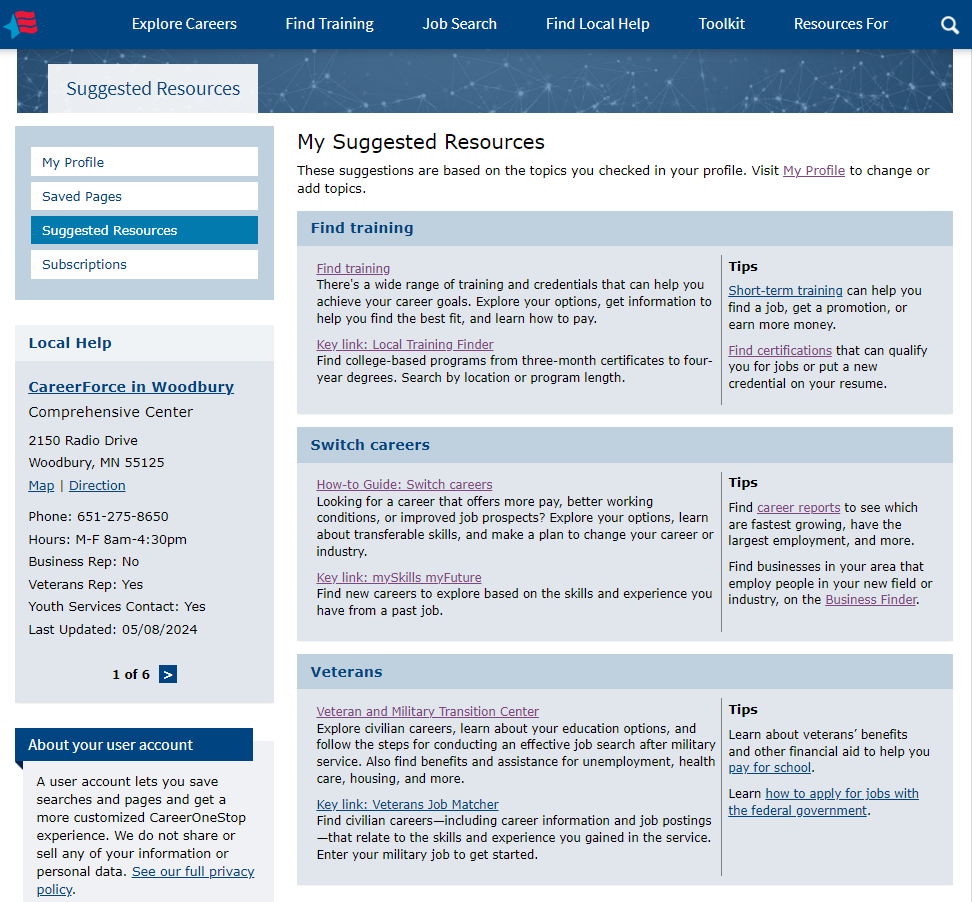This screenshot has height=902, width=972.
Task: Open Find Training menu
Action: [x=329, y=24]
